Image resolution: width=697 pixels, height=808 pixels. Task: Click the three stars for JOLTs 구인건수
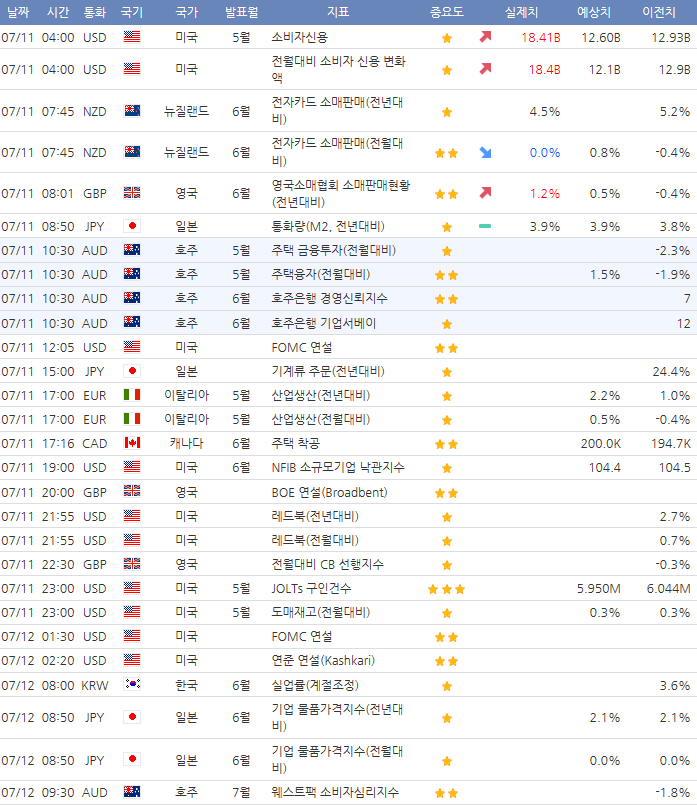[x=447, y=589]
